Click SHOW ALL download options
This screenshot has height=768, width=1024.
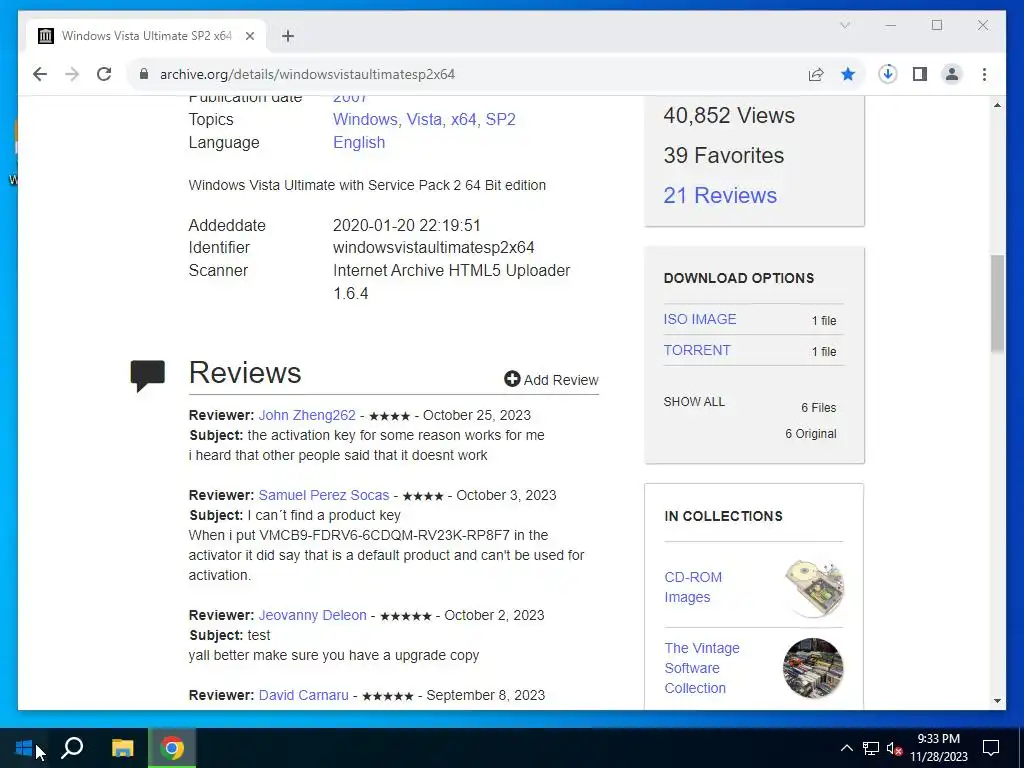694,402
